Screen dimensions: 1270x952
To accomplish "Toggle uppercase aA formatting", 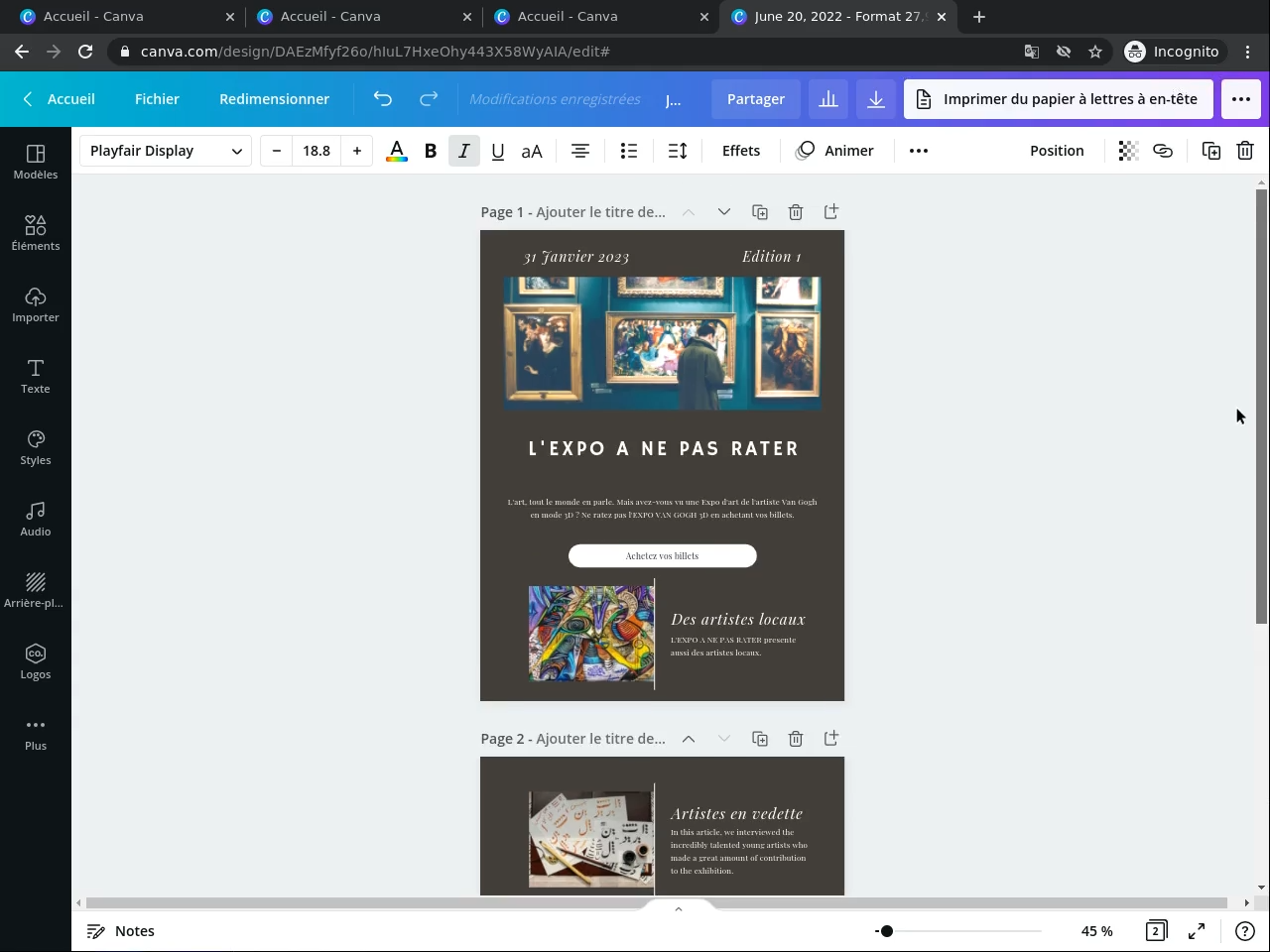I will 532,151.
